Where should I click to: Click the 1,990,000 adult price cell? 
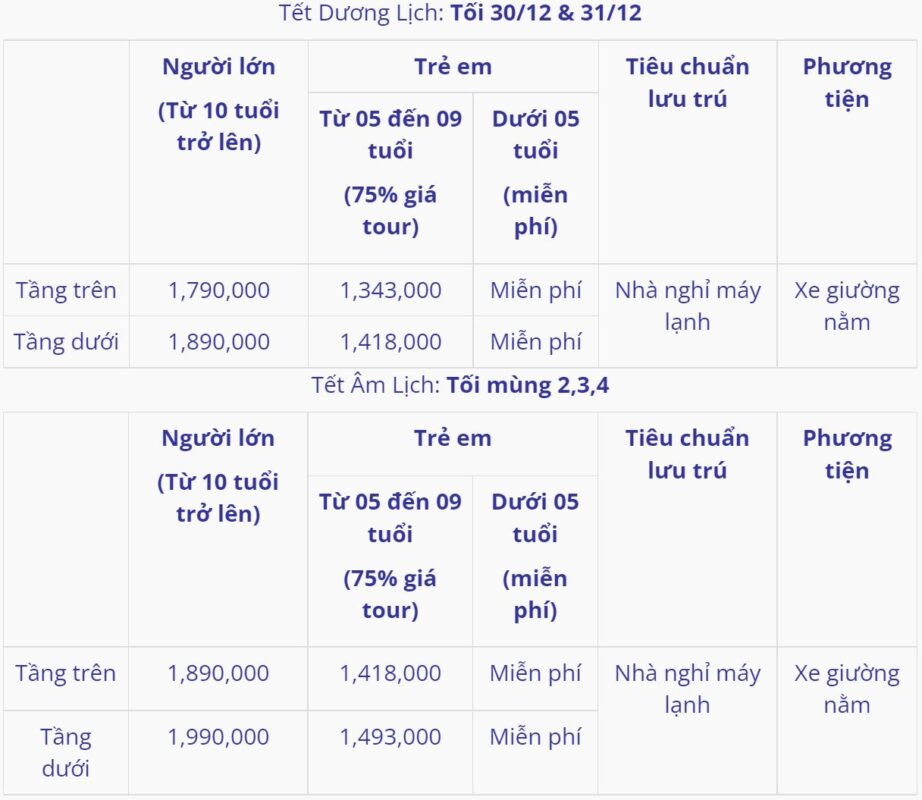pyautogui.click(x=219, y=737)
